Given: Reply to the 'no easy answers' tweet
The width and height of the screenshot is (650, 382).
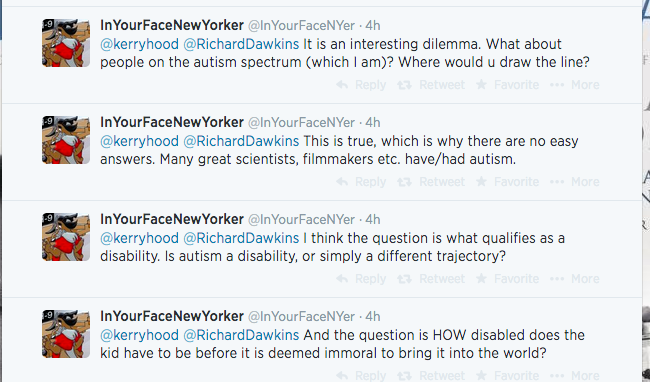Looking at the screenshot, I should click(361, 182).
